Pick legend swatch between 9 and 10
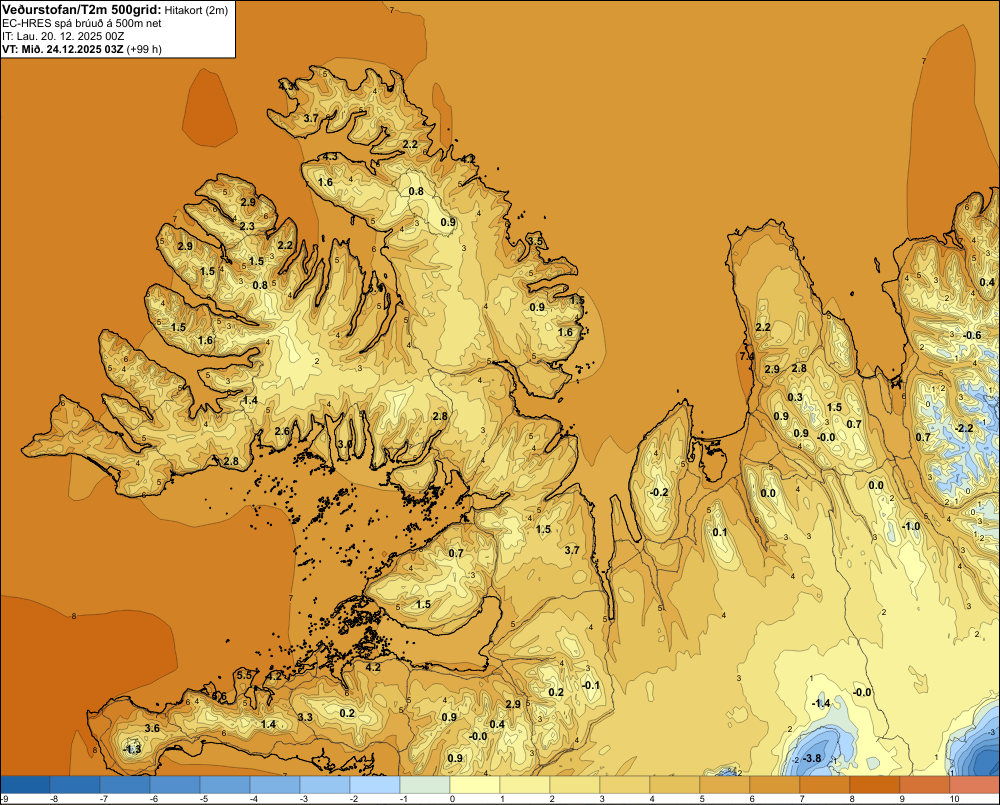This screenshot has height=805, width=1000. (925, 785)
